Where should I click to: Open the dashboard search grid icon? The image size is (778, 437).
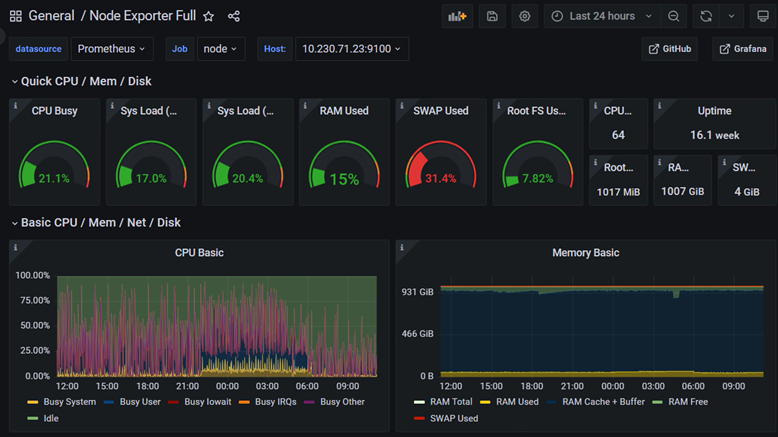click(x=15, y=16)
